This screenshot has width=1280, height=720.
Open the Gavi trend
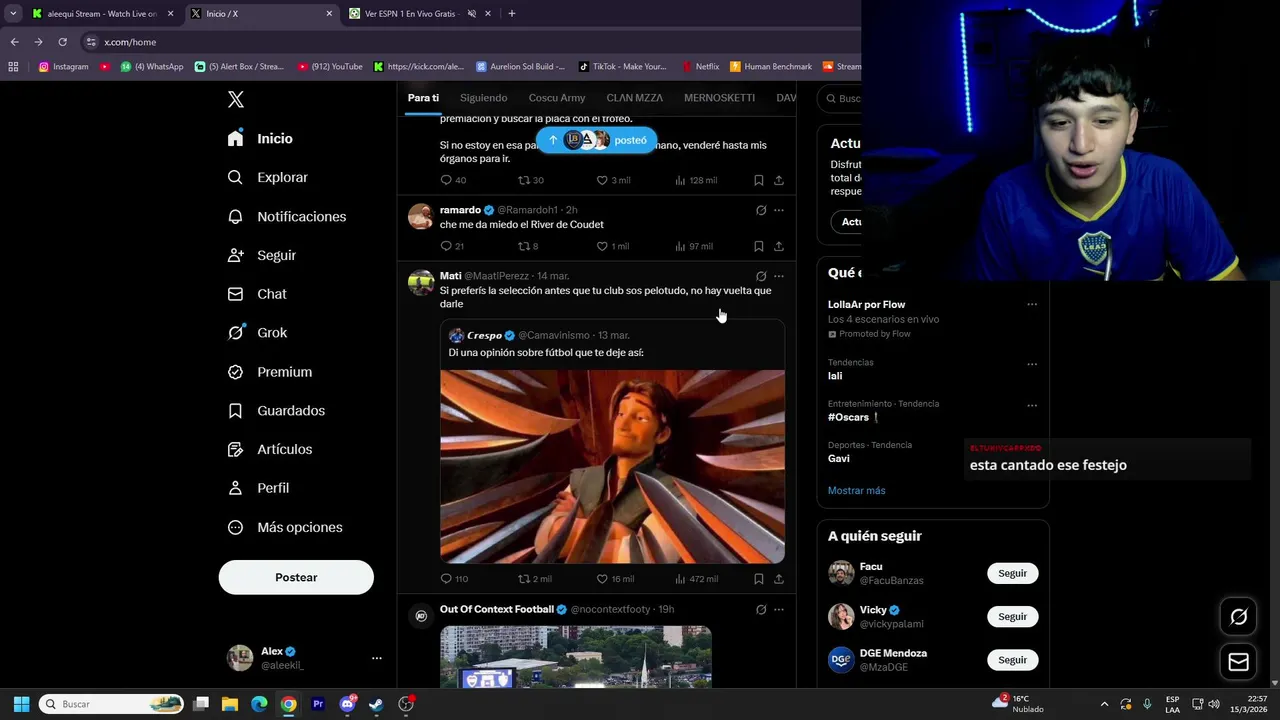pos(838,459)
